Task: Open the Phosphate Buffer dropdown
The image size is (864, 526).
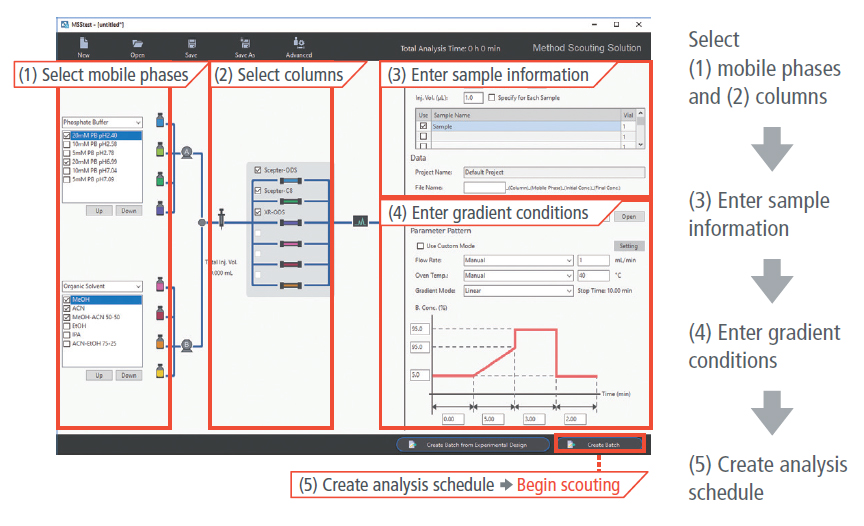Action: point(102,122)
